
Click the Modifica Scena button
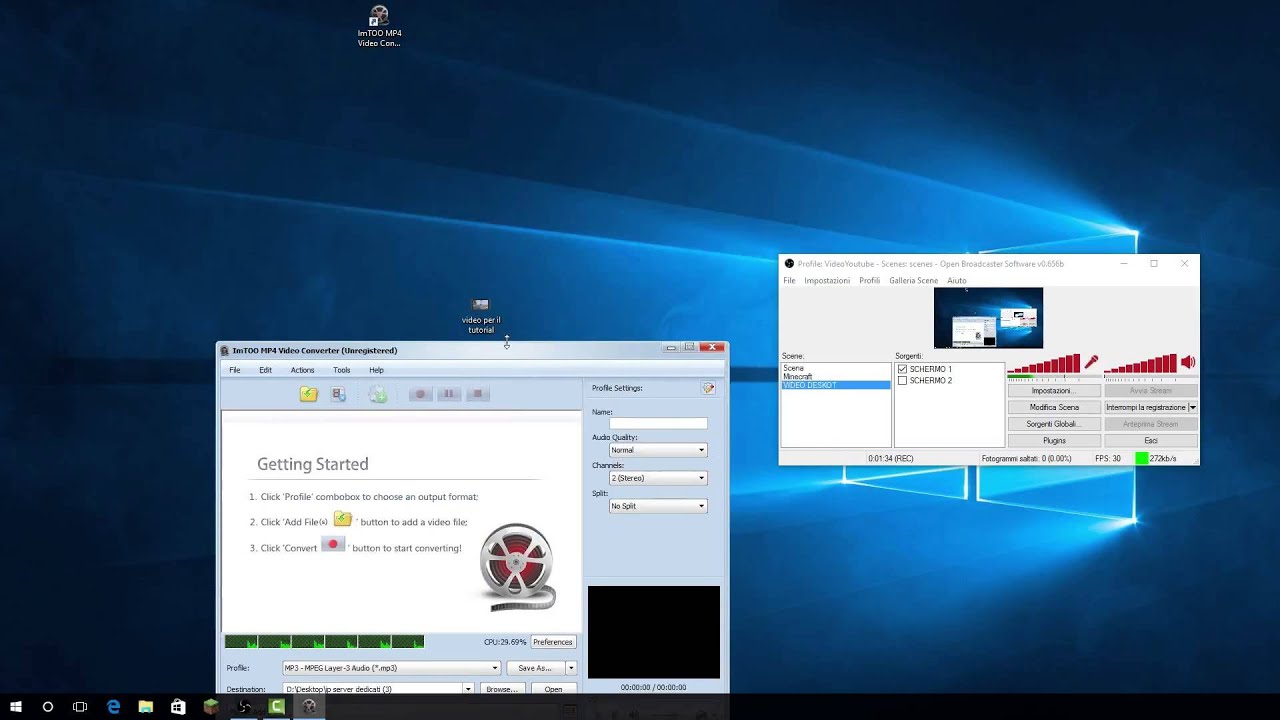[x=1054, y=407]
